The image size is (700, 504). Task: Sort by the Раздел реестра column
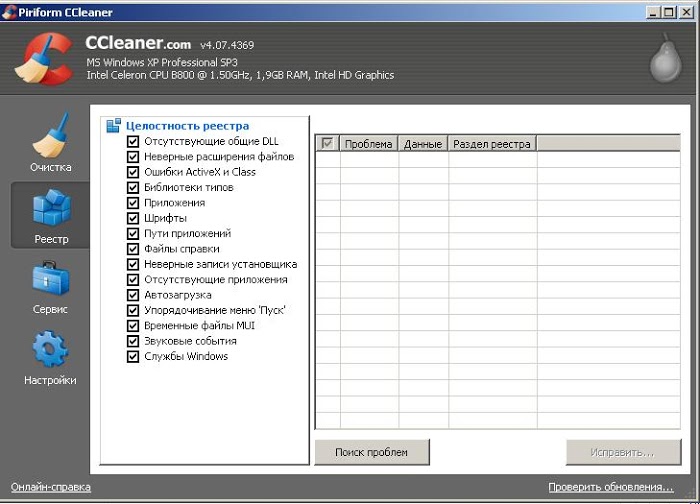point(492,144)
